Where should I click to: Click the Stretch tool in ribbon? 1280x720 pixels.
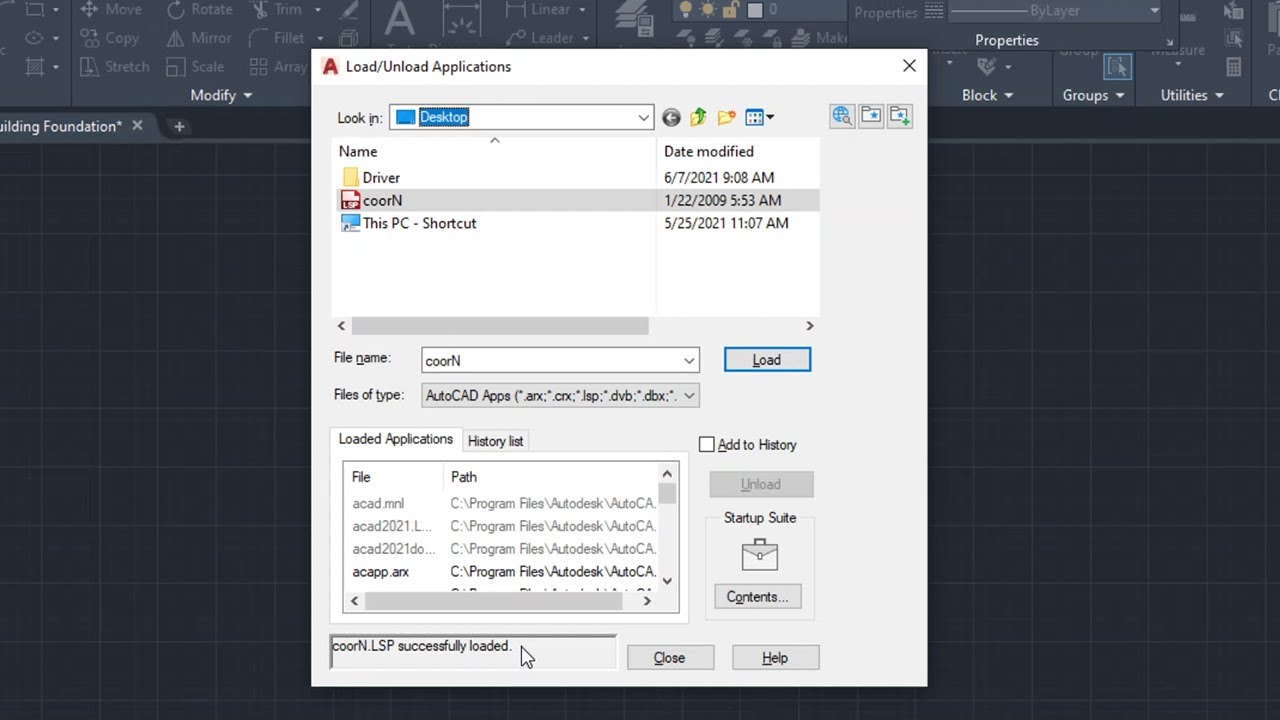(114, 67)
